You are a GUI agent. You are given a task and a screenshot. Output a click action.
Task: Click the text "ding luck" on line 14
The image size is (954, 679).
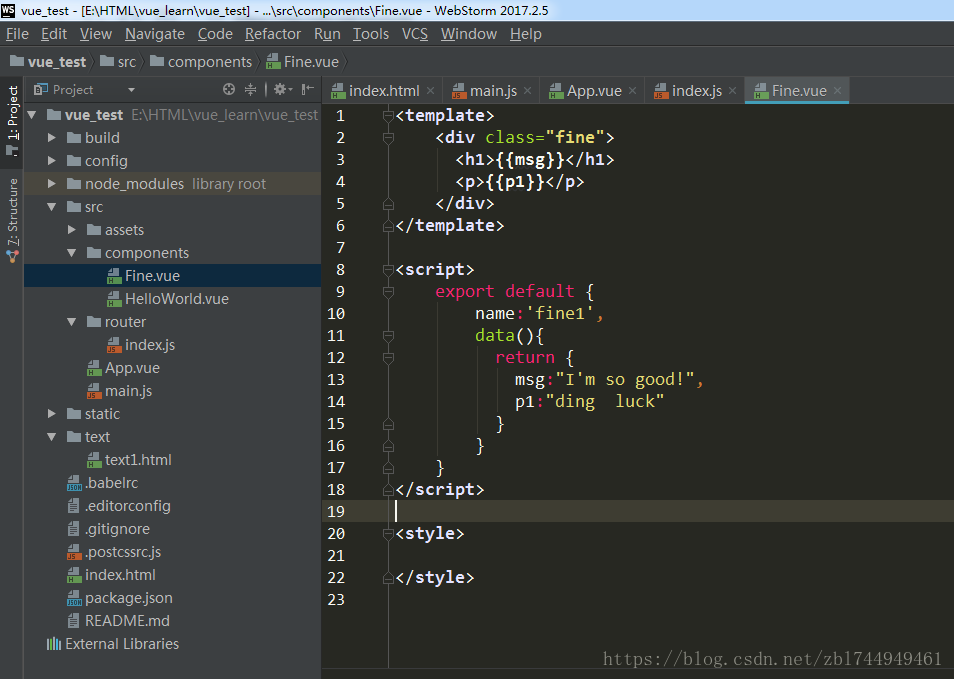pos(605,402)
